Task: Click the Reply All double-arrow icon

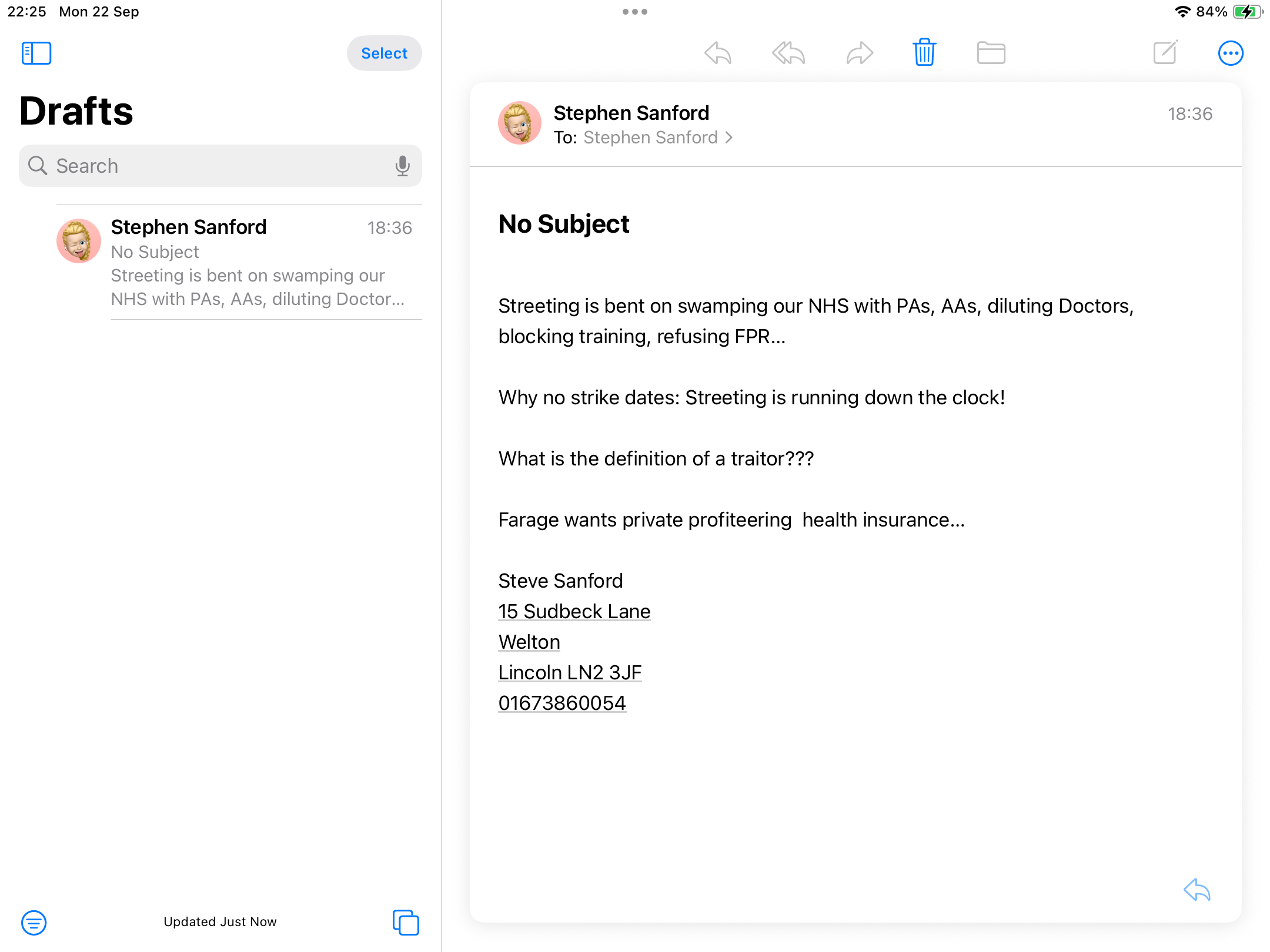Action: (788, 53)
